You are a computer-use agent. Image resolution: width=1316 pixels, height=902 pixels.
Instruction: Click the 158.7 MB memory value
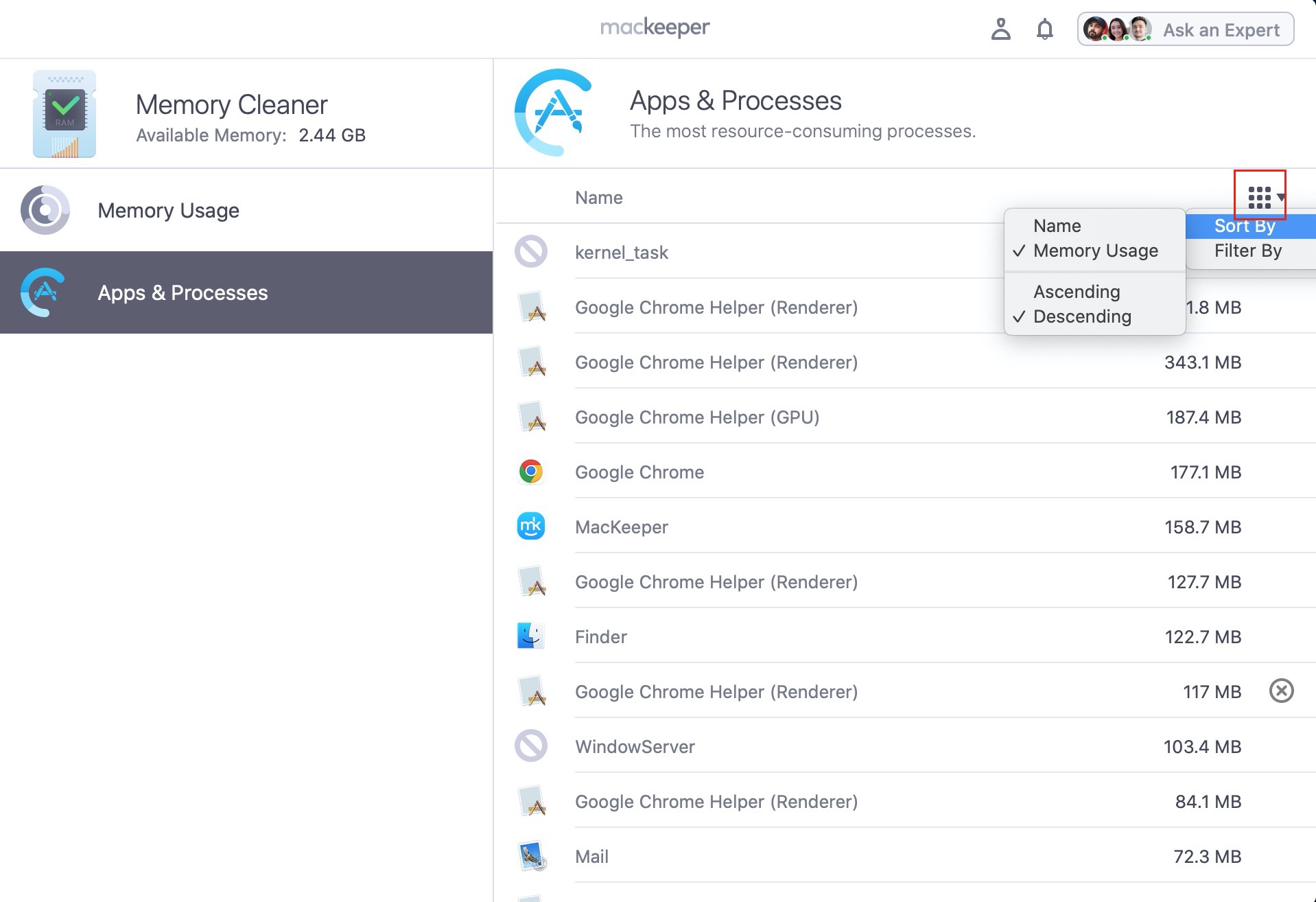tap(1203, 527)
